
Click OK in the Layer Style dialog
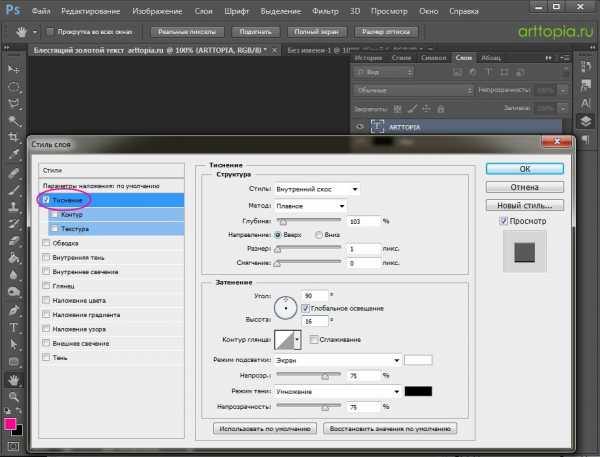(x=525, y=169)
